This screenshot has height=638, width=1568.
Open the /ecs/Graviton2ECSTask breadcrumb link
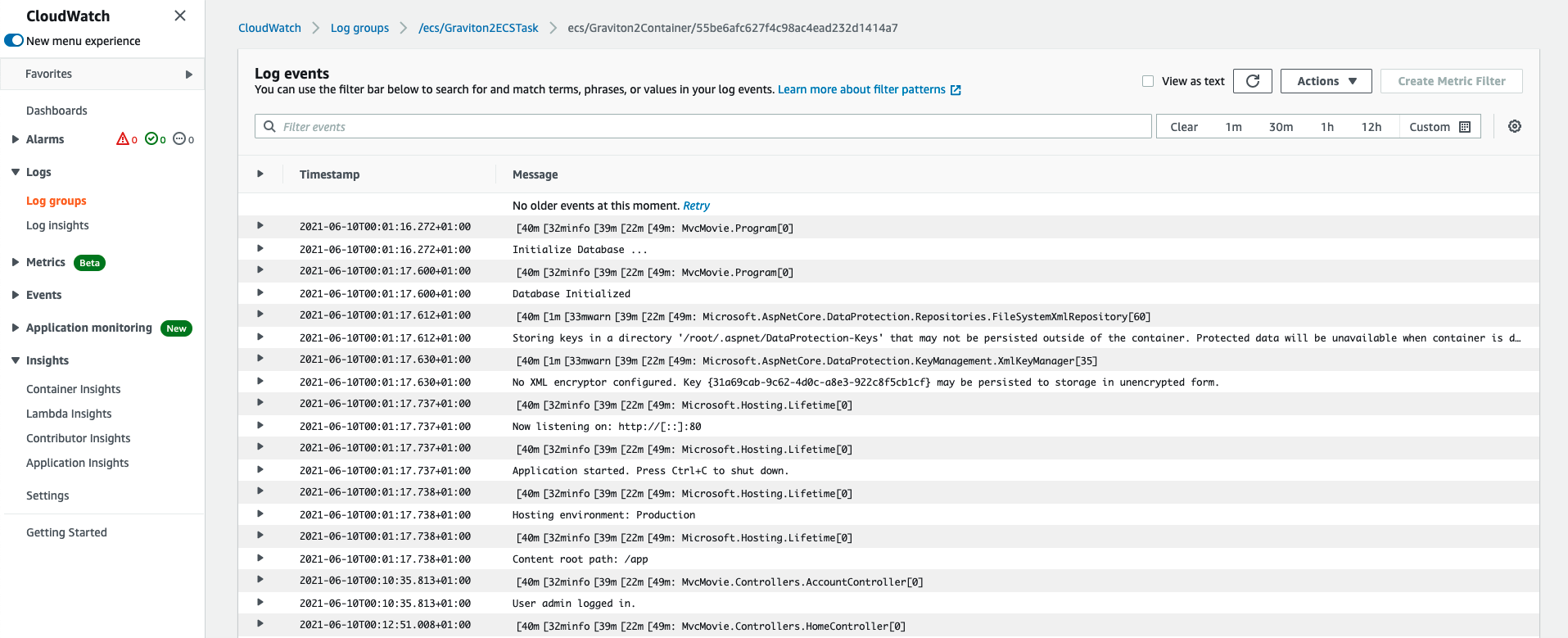click(x=478, y=28)
